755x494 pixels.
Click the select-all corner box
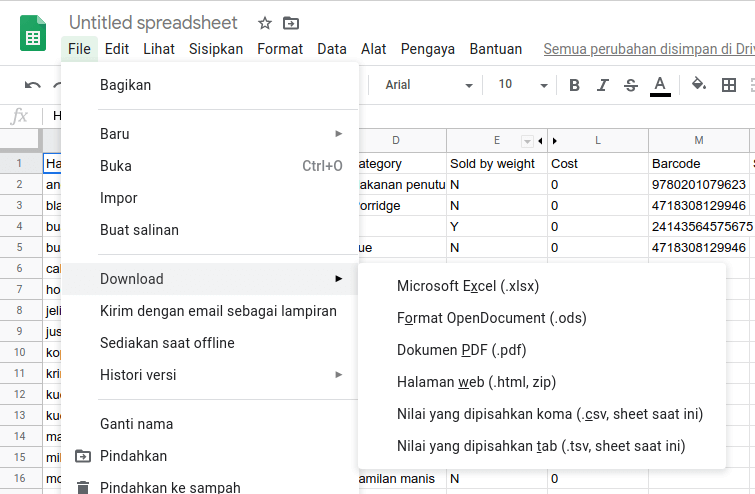click(19, 140)
